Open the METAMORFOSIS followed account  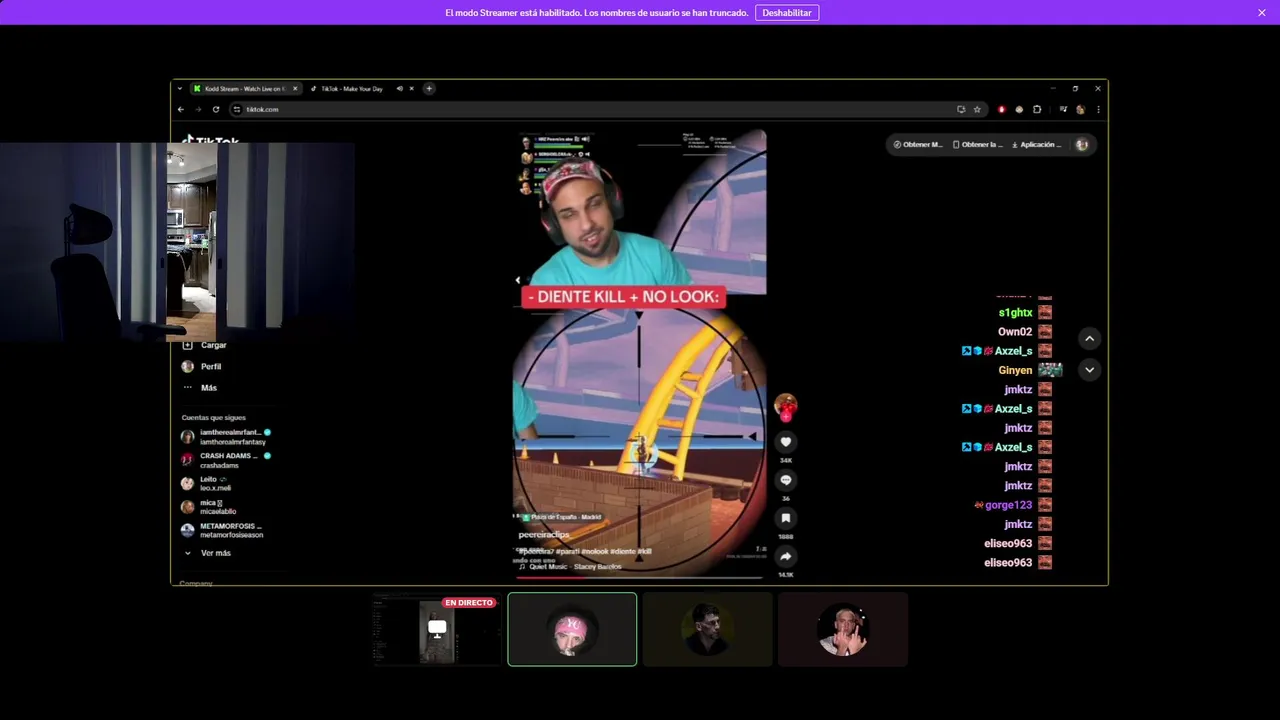click(x=223, y=530)
